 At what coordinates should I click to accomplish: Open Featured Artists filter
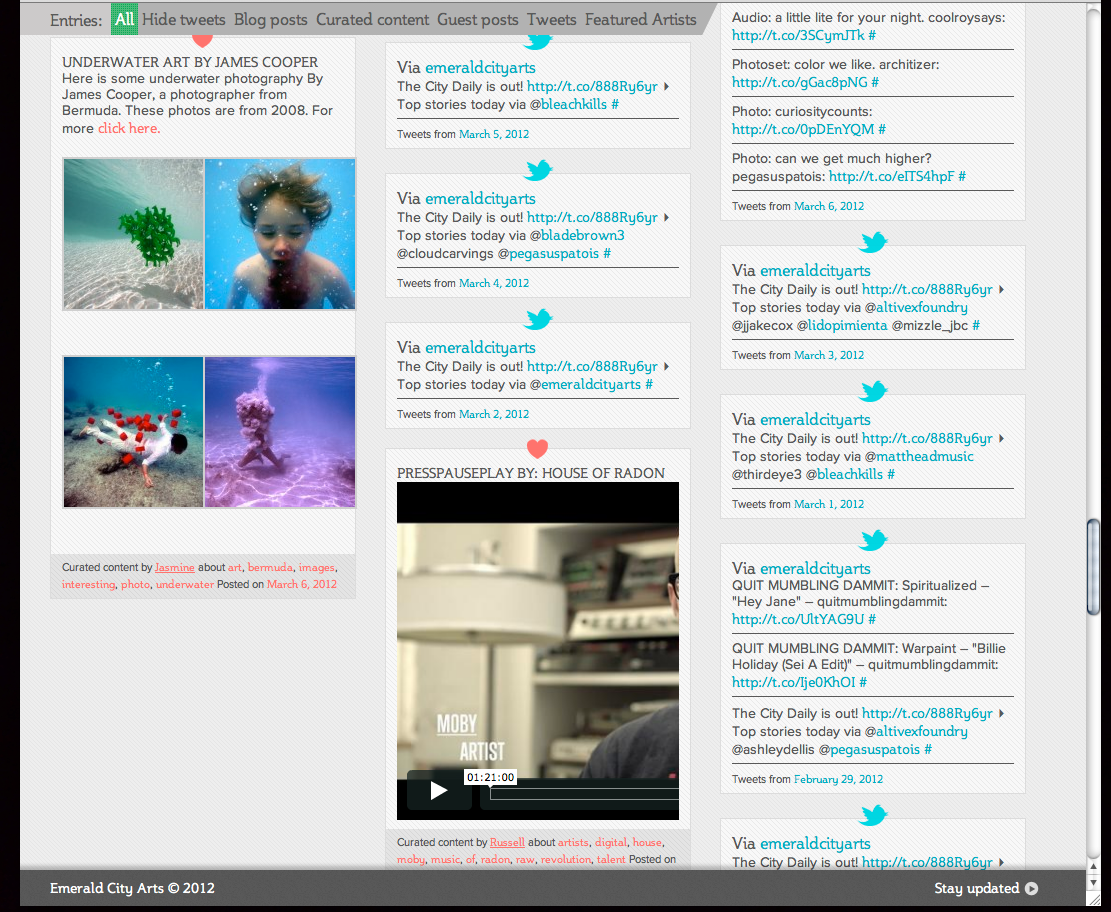point(641,20)
